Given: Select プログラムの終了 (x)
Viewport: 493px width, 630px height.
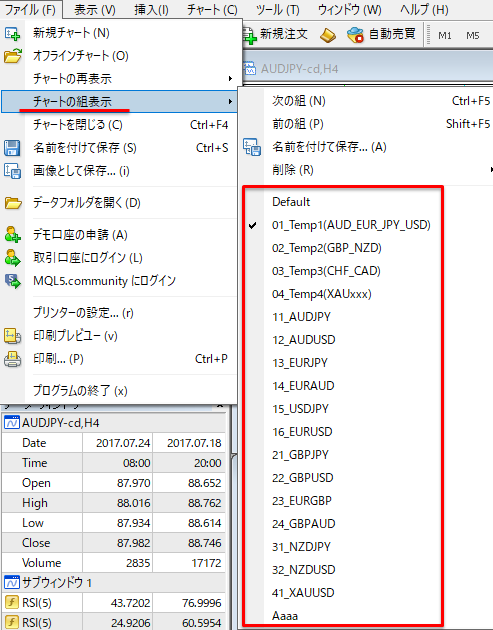Looking at the screenshot, I should point(119,391).
